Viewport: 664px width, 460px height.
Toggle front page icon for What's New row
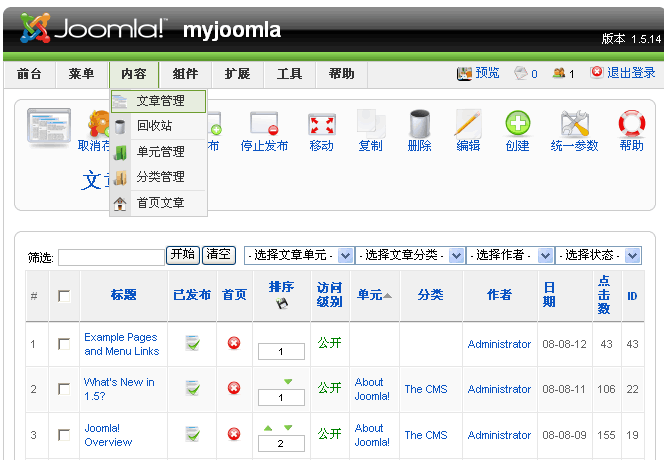click(234, 388)
